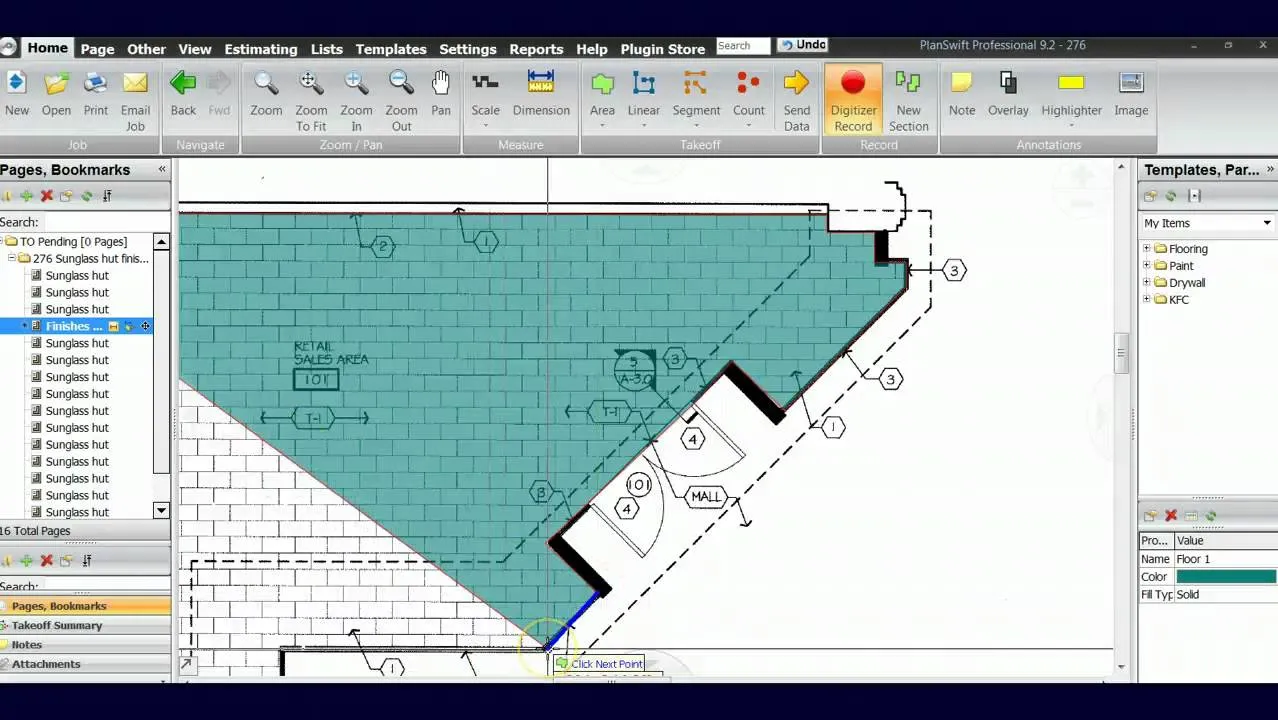Viewport: 1278px width, 720px height.
Task: Click the Pages panel Search field
Action: 105,222
